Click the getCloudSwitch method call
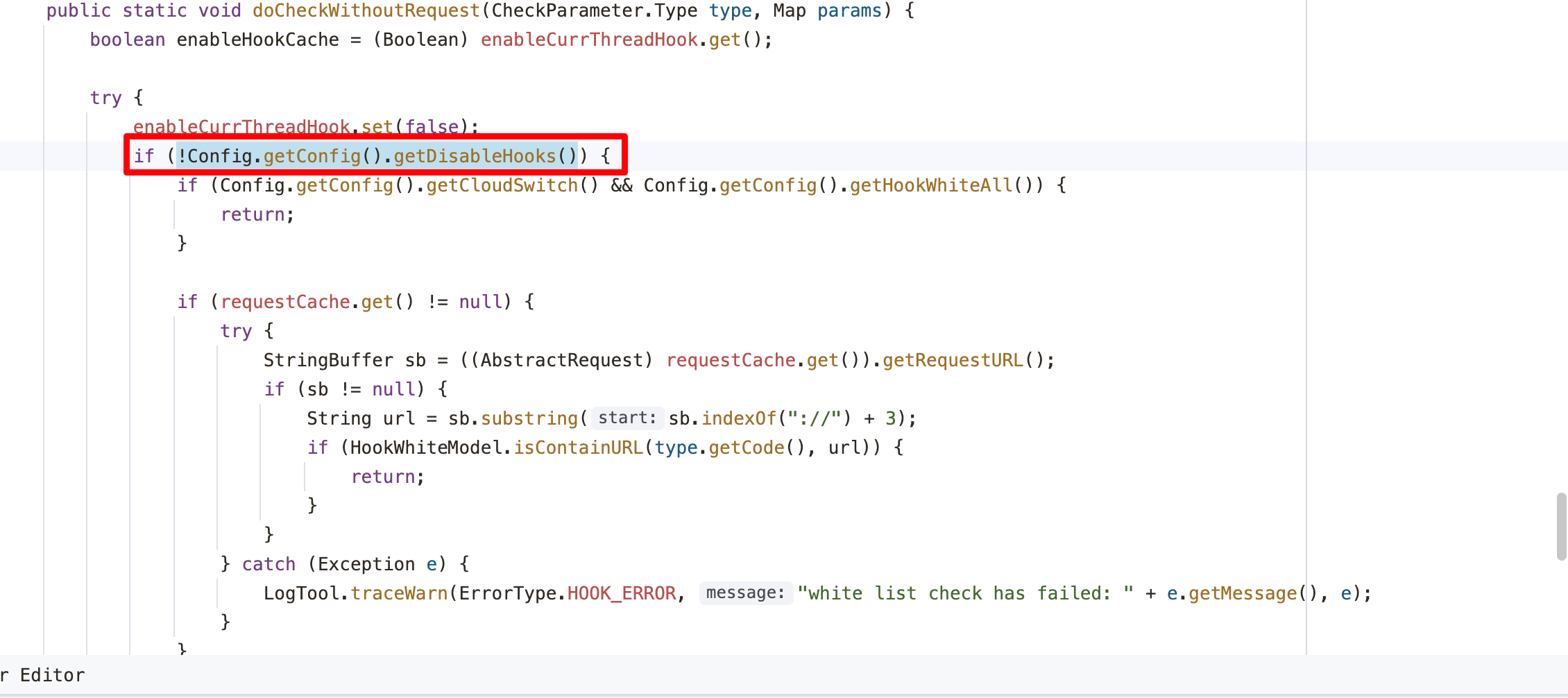1568x698 pixels. [x=502, y=185]
